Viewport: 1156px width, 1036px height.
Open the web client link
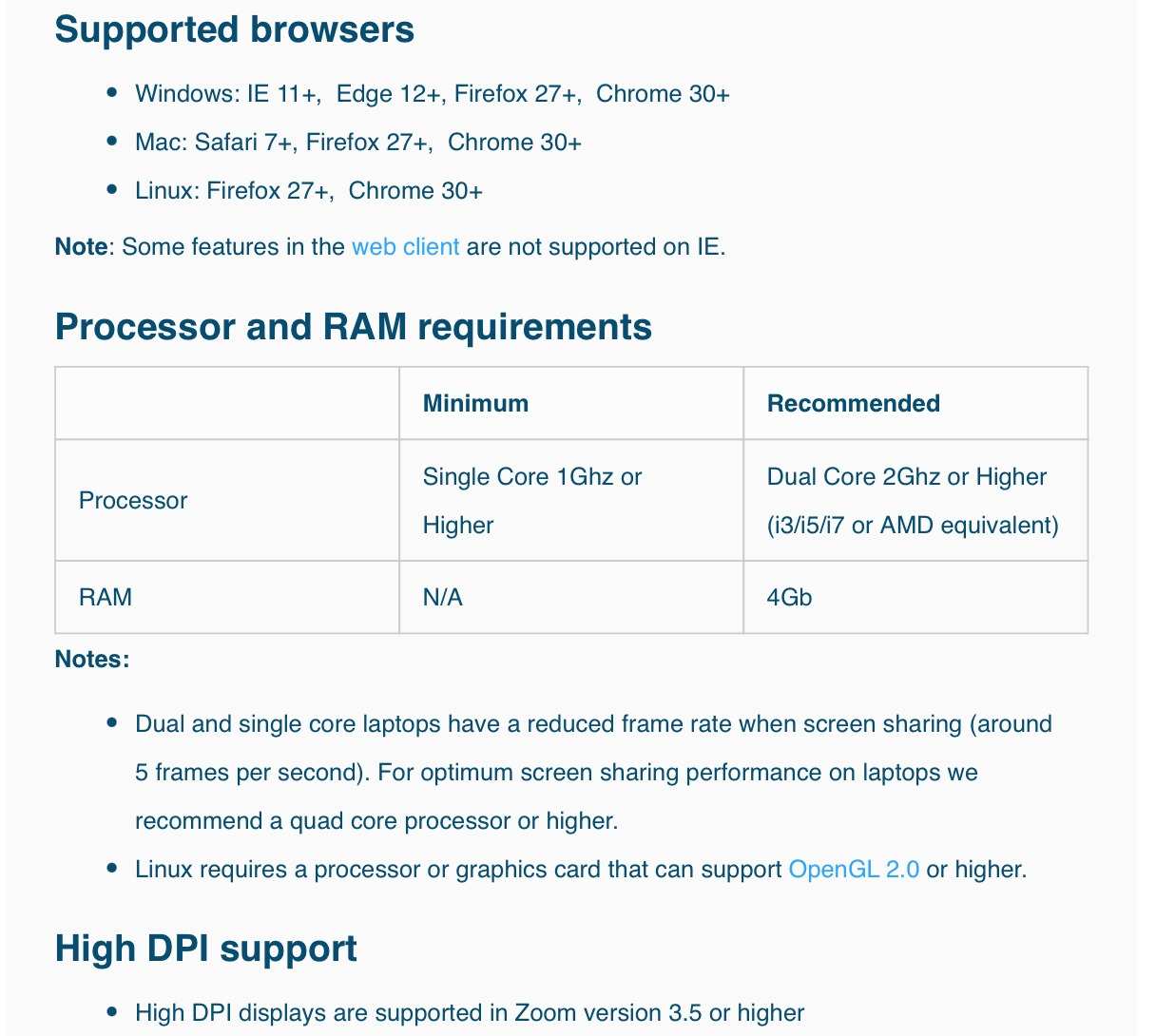click(405, 247)
